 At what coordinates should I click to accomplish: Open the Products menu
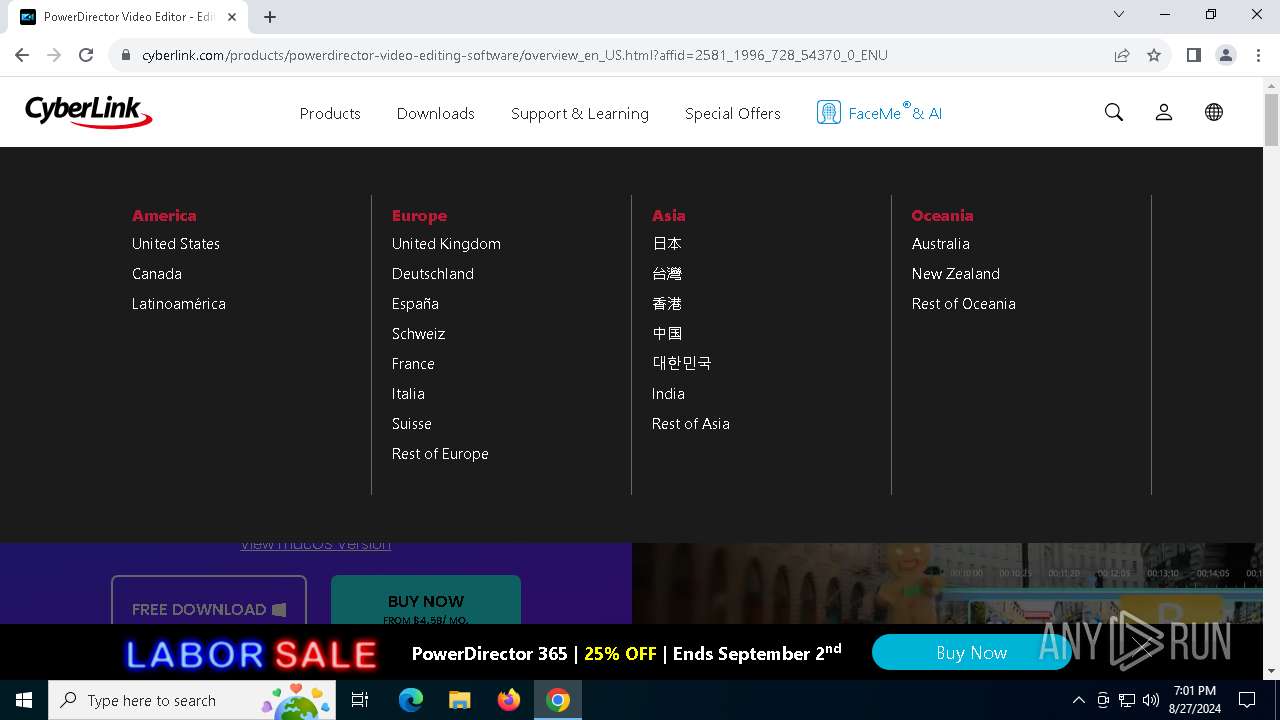(330, 113)
